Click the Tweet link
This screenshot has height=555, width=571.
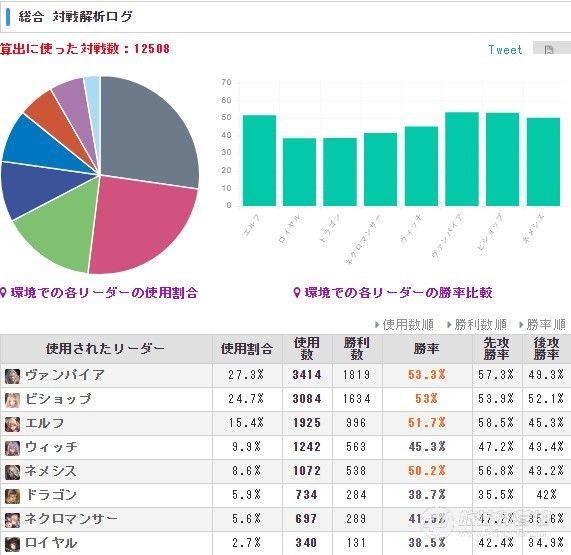click(x=505, y=50)
